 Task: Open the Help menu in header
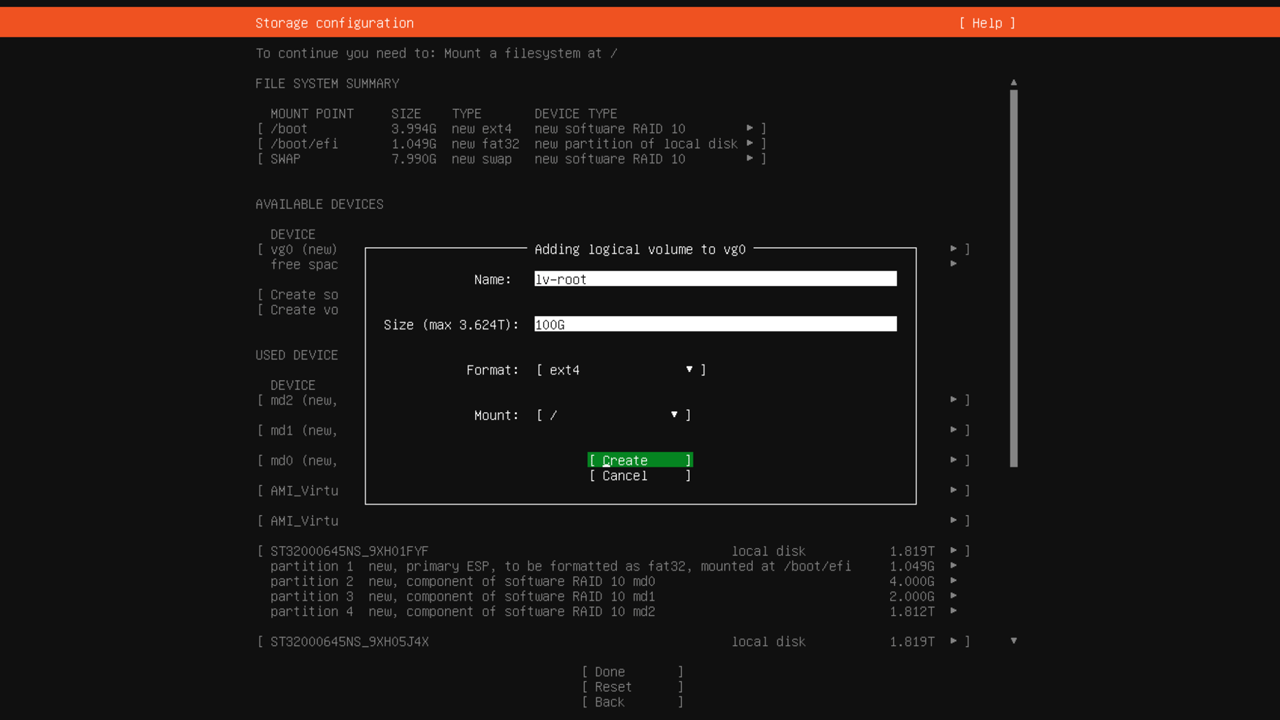[x=987, y=23]
